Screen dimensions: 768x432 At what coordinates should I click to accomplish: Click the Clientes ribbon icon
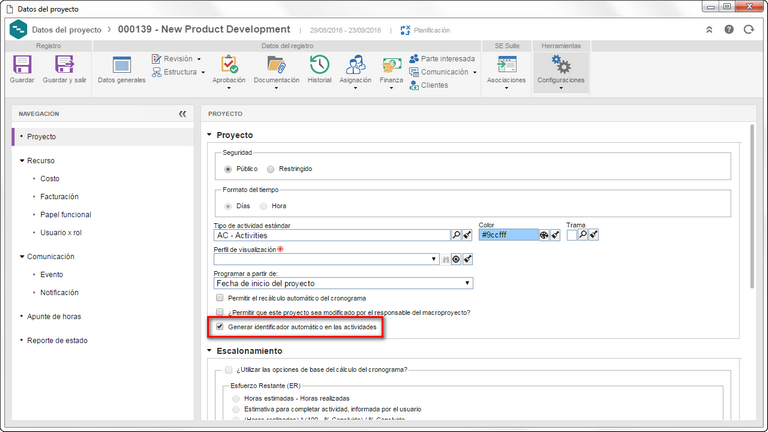pyautogui.click(x=414, y=85)
